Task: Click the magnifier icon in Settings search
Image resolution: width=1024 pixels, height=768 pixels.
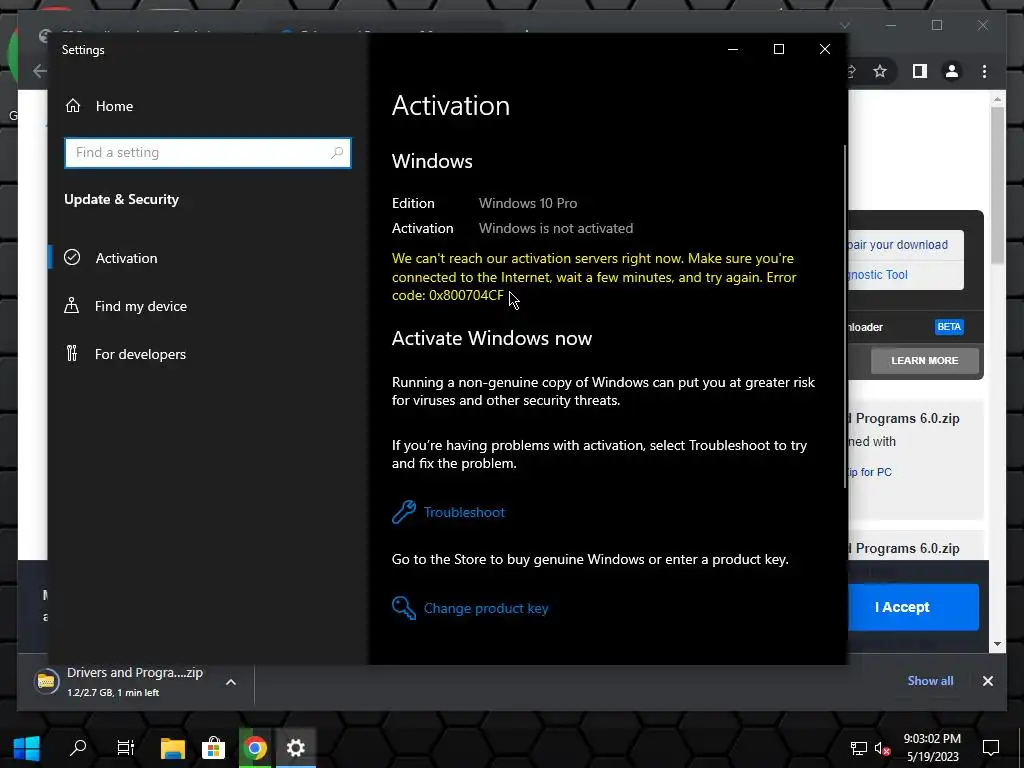Action: pyautogui.click(x=337, y=153)
